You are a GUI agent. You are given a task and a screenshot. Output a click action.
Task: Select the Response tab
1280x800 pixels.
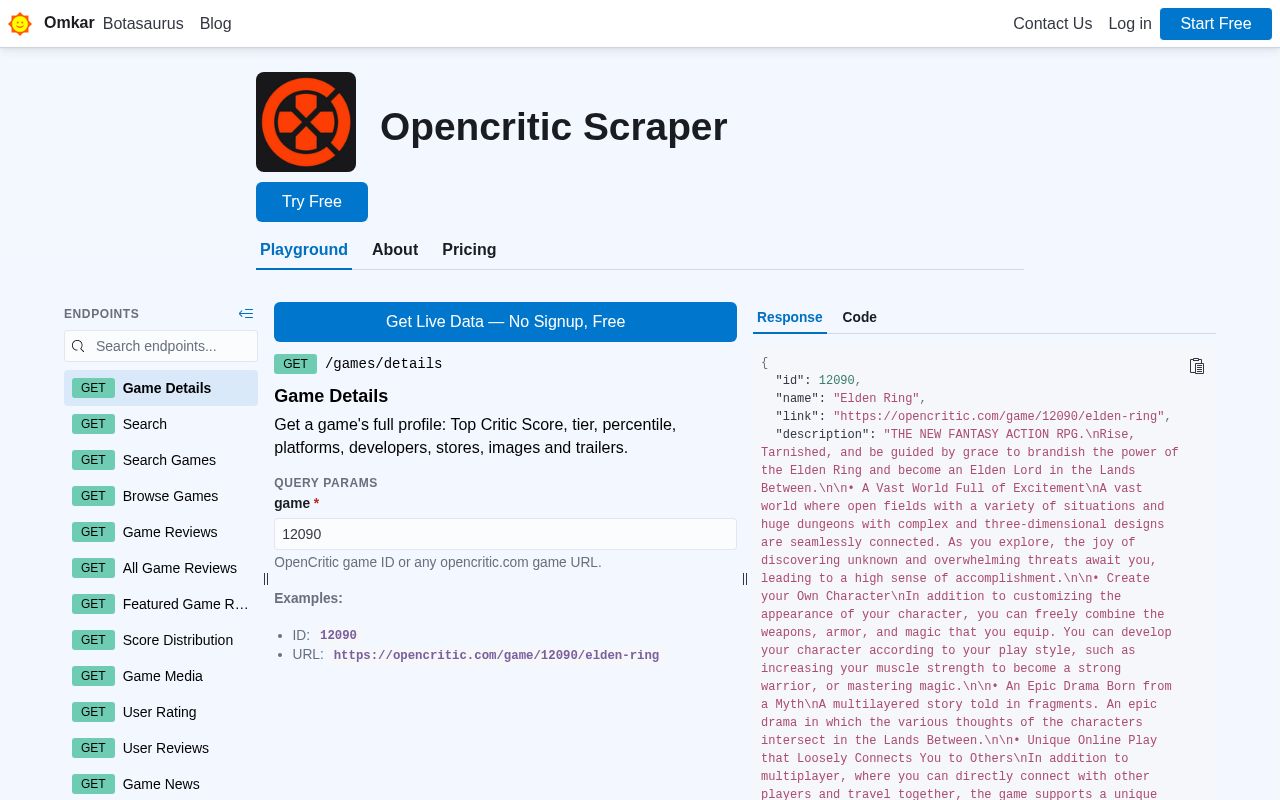[790, 317]
